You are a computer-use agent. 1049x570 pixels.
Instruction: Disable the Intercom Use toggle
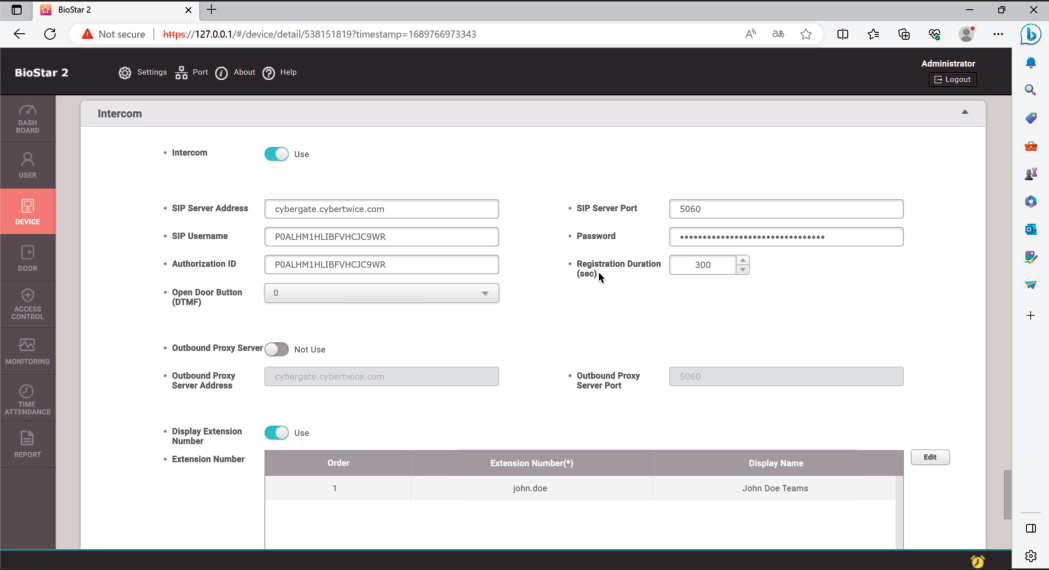tap(276, 154)
